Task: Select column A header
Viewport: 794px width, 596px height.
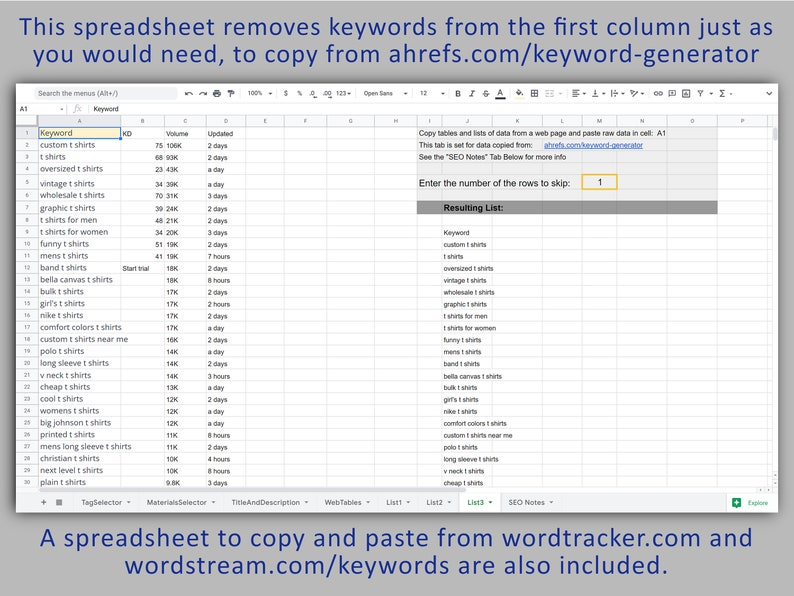Action: [x=80, y=121]
